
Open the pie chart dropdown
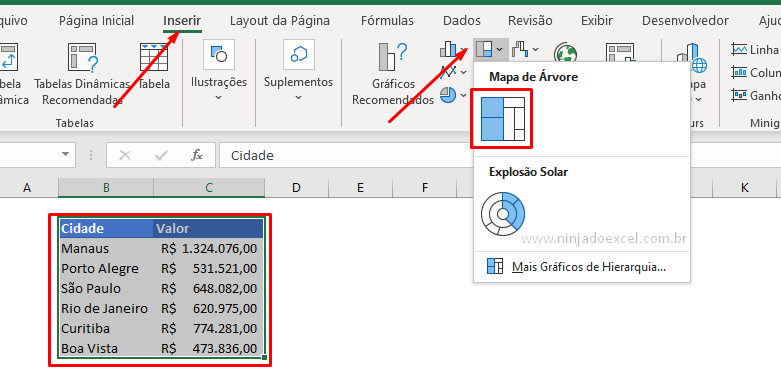(453, 95)
